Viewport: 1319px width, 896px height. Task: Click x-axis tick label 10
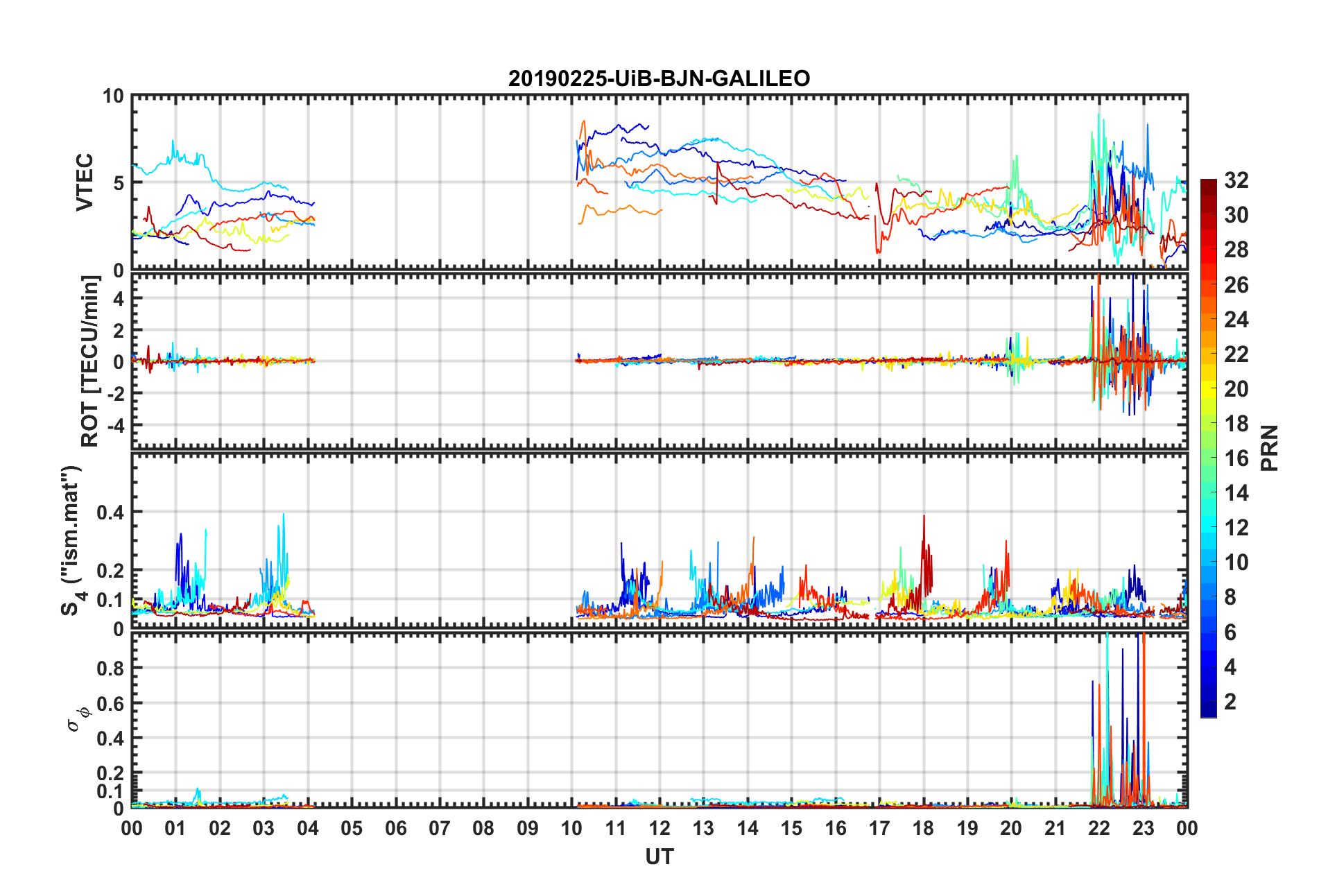point(571,828)
